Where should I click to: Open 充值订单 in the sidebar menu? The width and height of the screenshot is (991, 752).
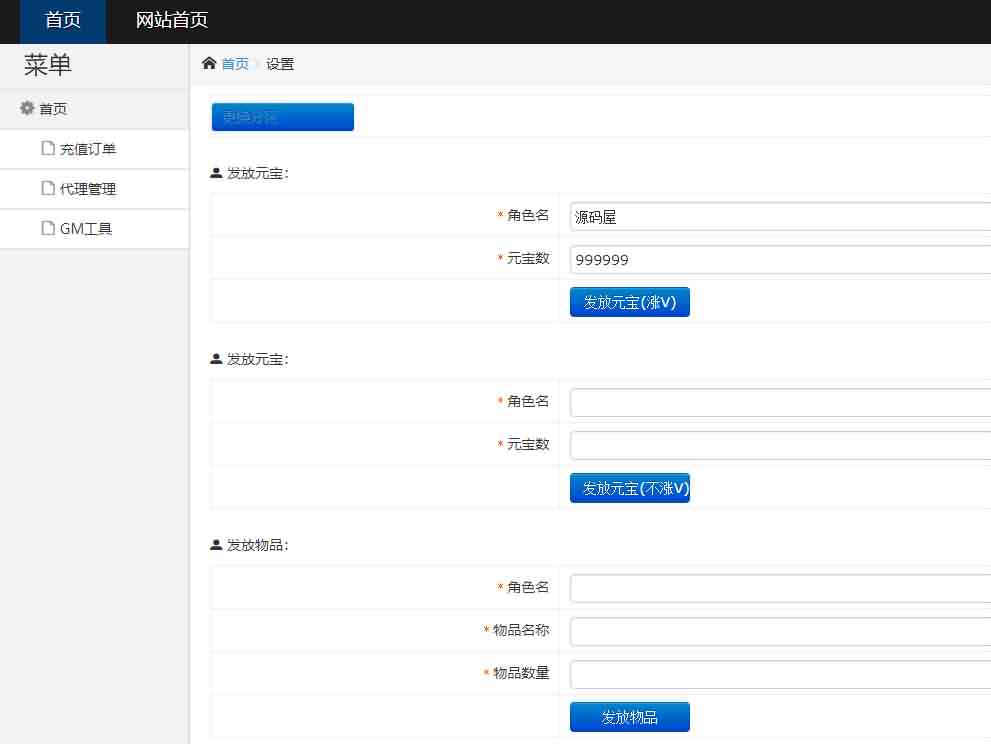point(88,149)
